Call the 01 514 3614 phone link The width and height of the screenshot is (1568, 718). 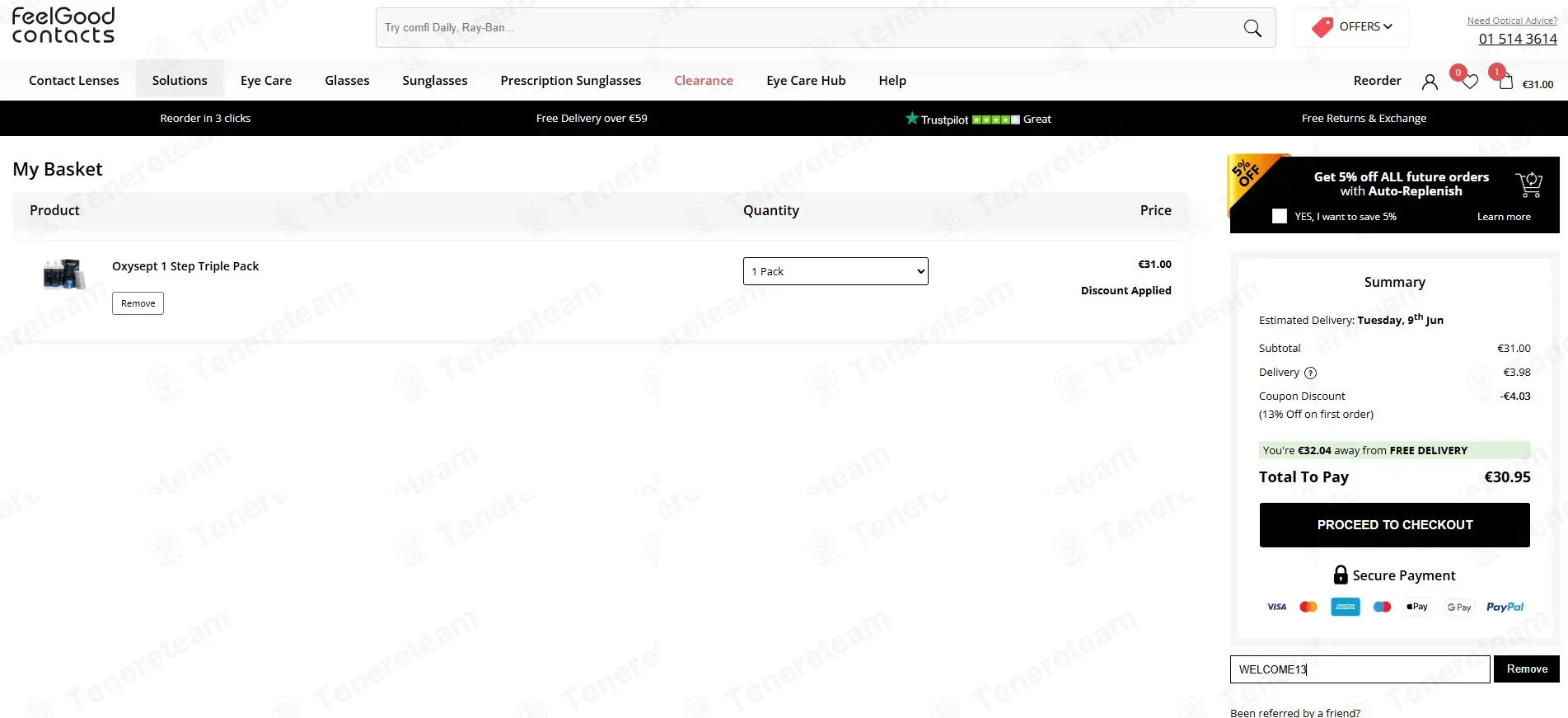point(1518,39)
